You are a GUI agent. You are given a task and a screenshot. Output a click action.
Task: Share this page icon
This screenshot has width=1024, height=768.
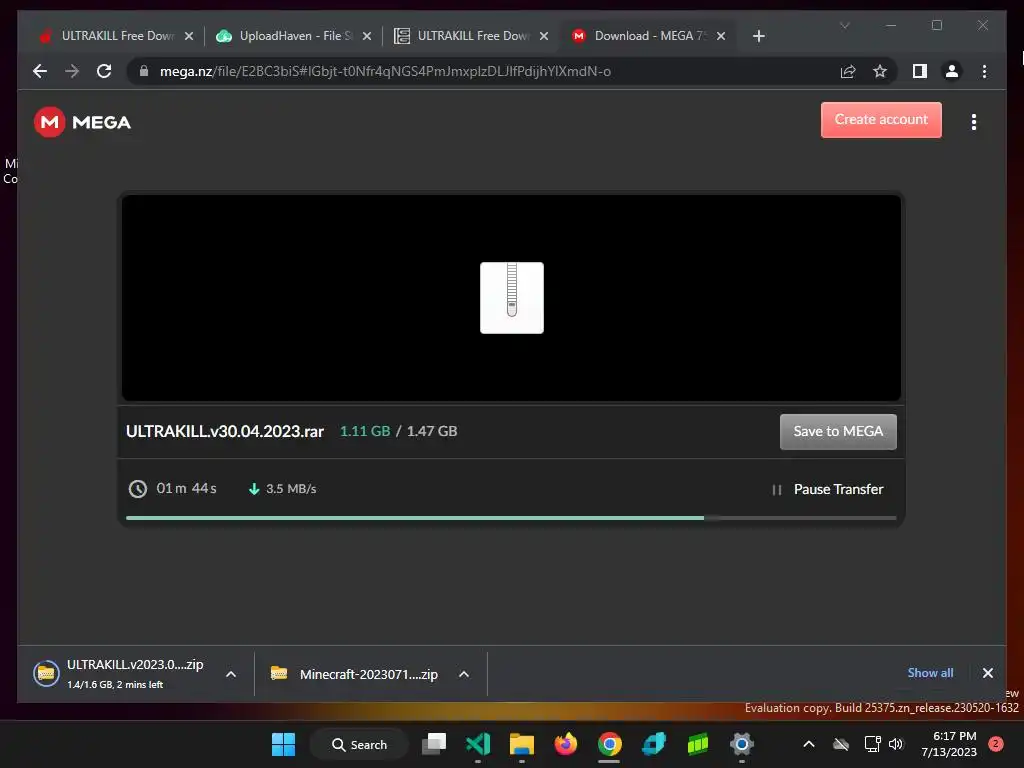[848, 71]
